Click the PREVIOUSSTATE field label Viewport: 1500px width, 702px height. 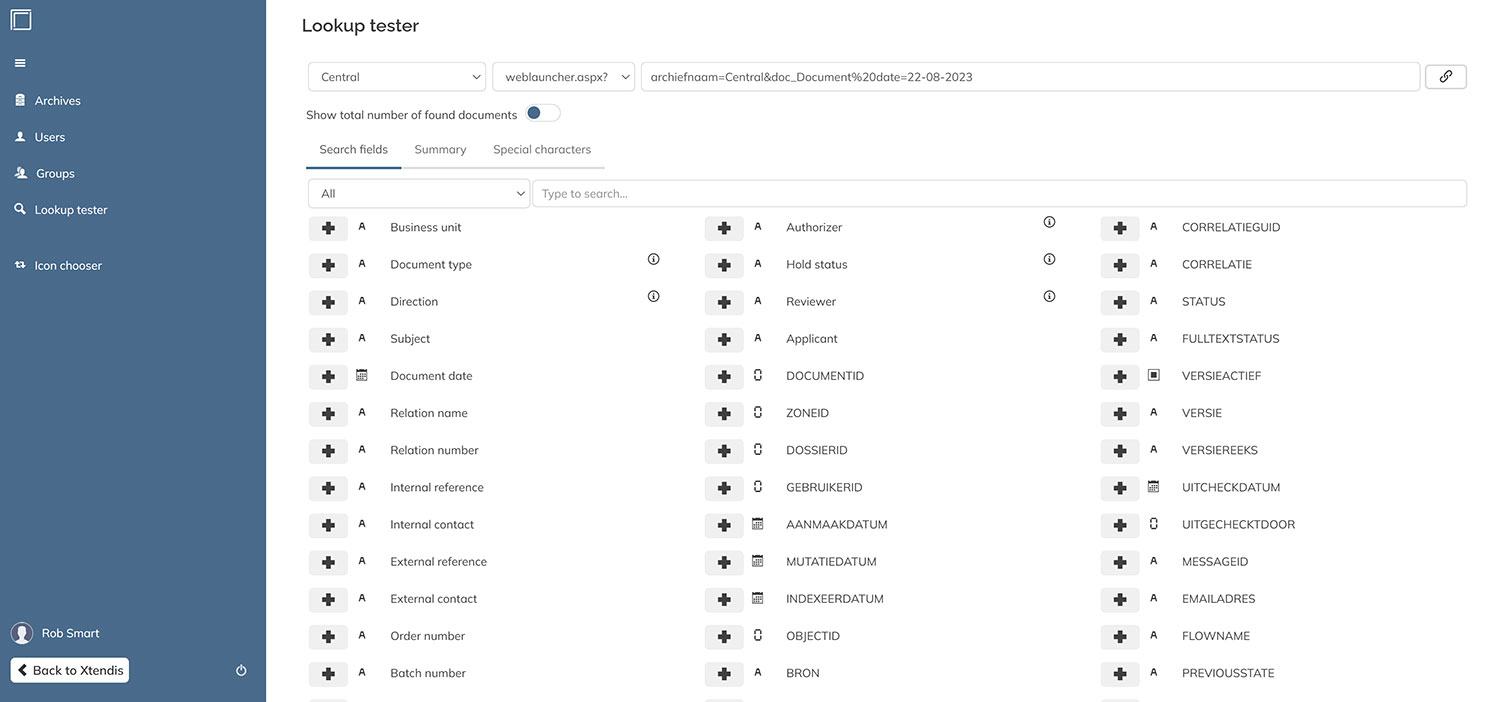click(1228, 673)
